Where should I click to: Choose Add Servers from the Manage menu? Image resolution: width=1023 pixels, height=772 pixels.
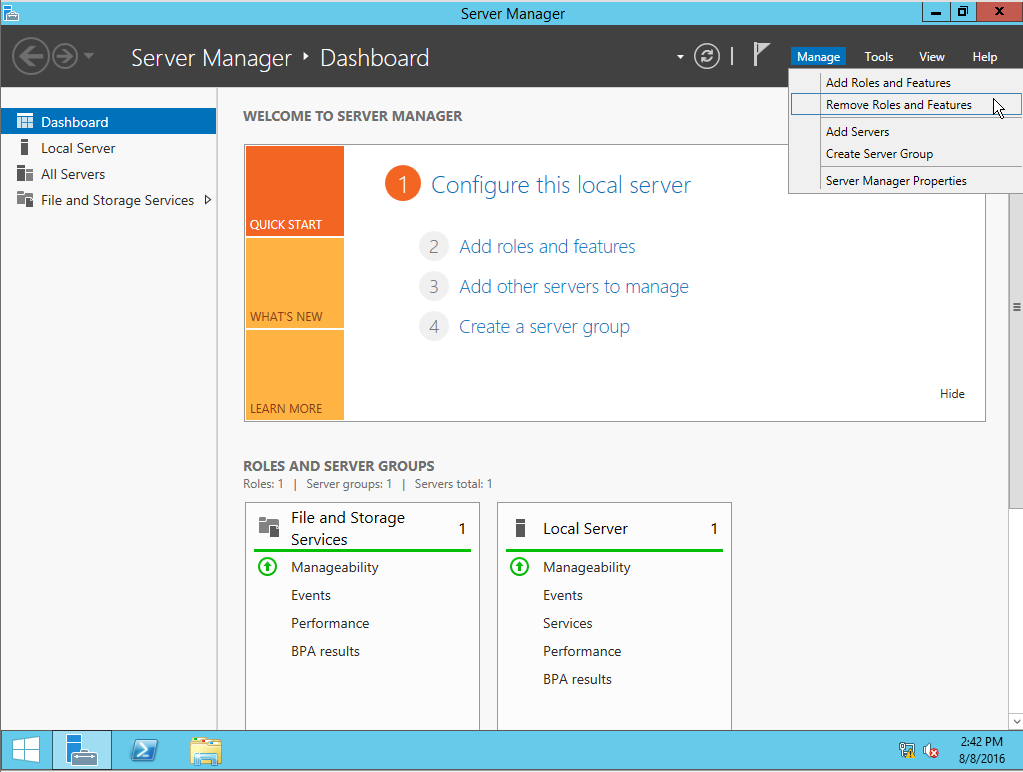point(858,131)
